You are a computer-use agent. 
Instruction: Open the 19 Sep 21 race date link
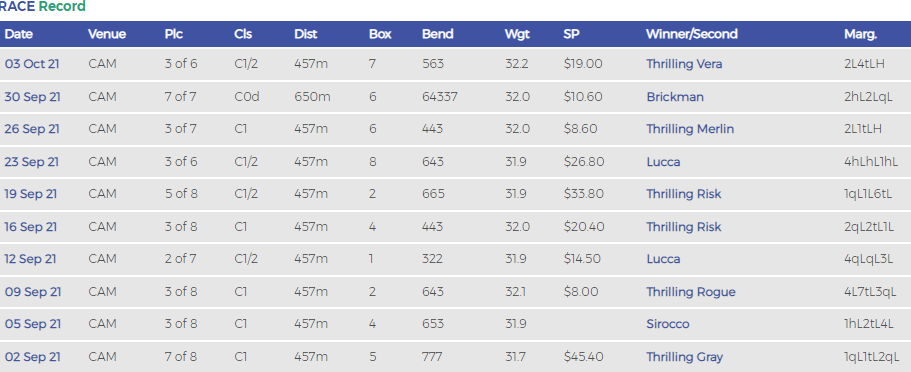[30, 194]
